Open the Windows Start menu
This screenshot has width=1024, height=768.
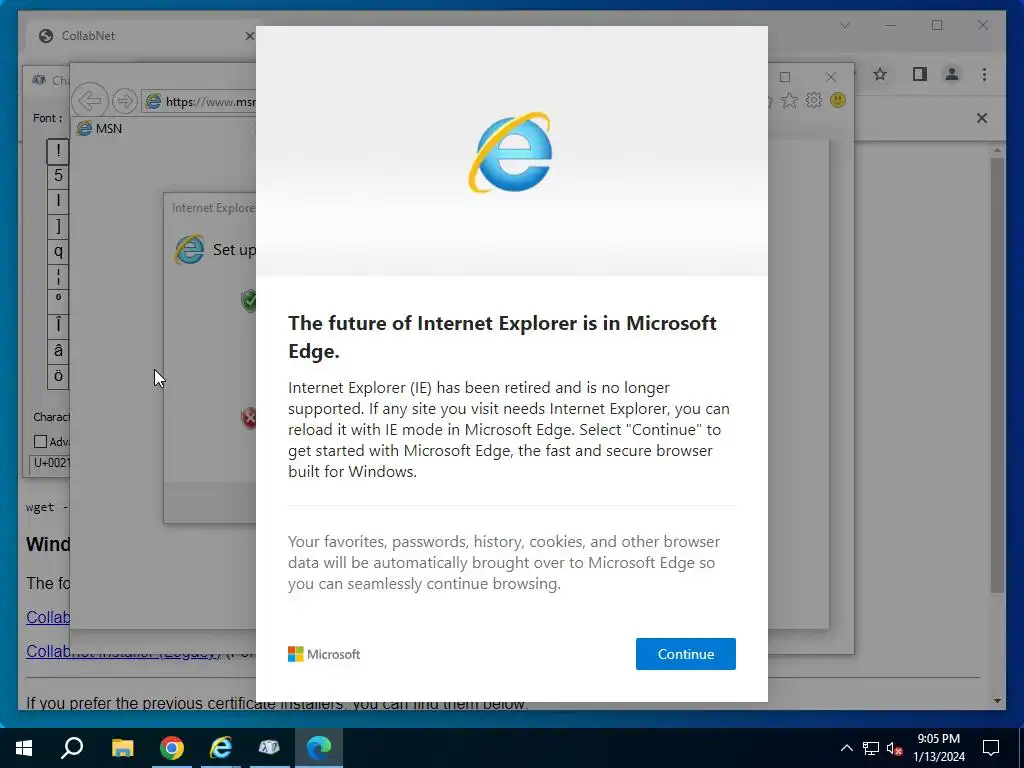click(24, 748)
